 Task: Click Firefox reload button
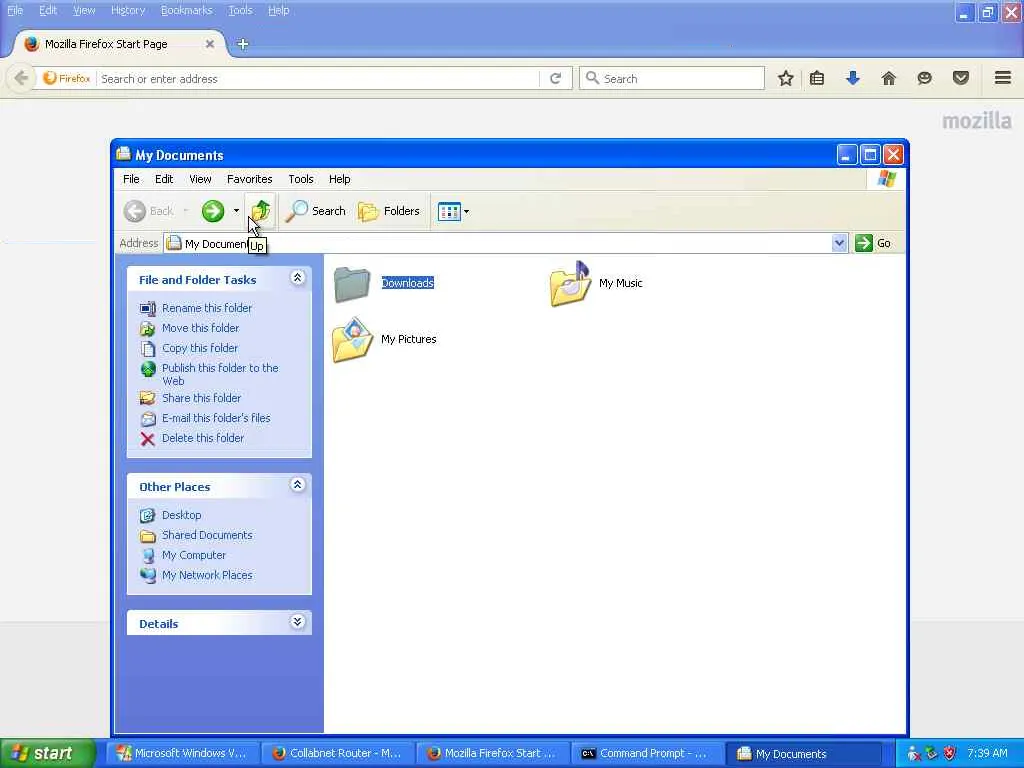[x=556, y=78]
